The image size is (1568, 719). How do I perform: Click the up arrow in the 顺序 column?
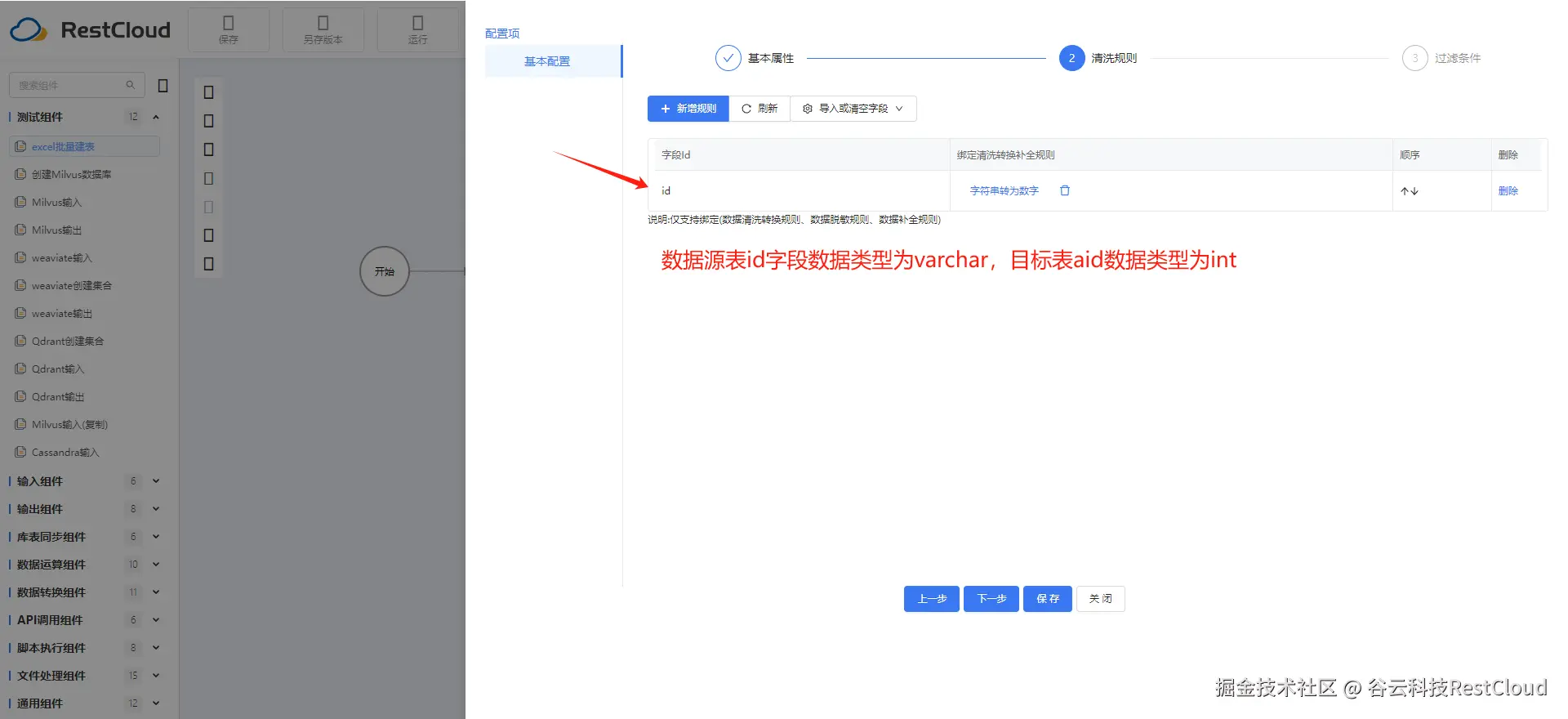1405,191
